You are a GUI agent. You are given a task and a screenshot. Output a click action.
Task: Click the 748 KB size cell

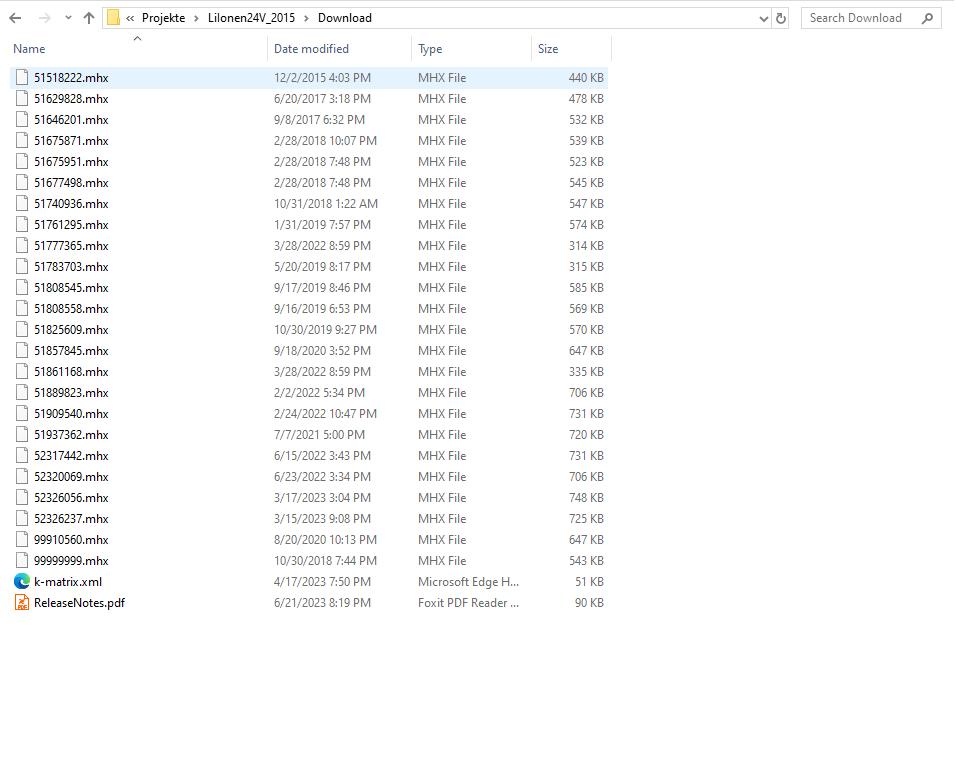pos(586,498)
